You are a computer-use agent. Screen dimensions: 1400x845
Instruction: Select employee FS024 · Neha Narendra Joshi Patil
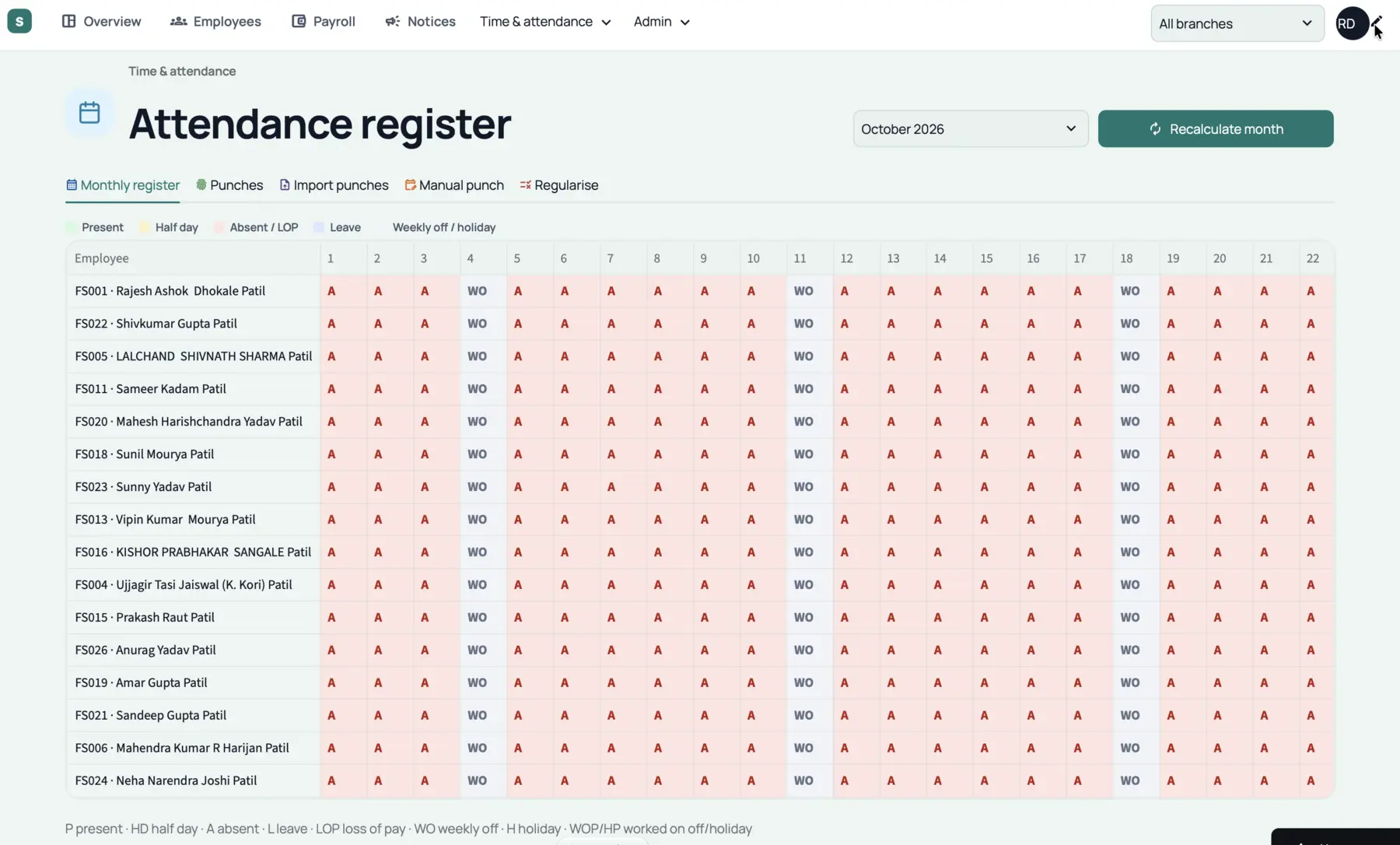166,781
